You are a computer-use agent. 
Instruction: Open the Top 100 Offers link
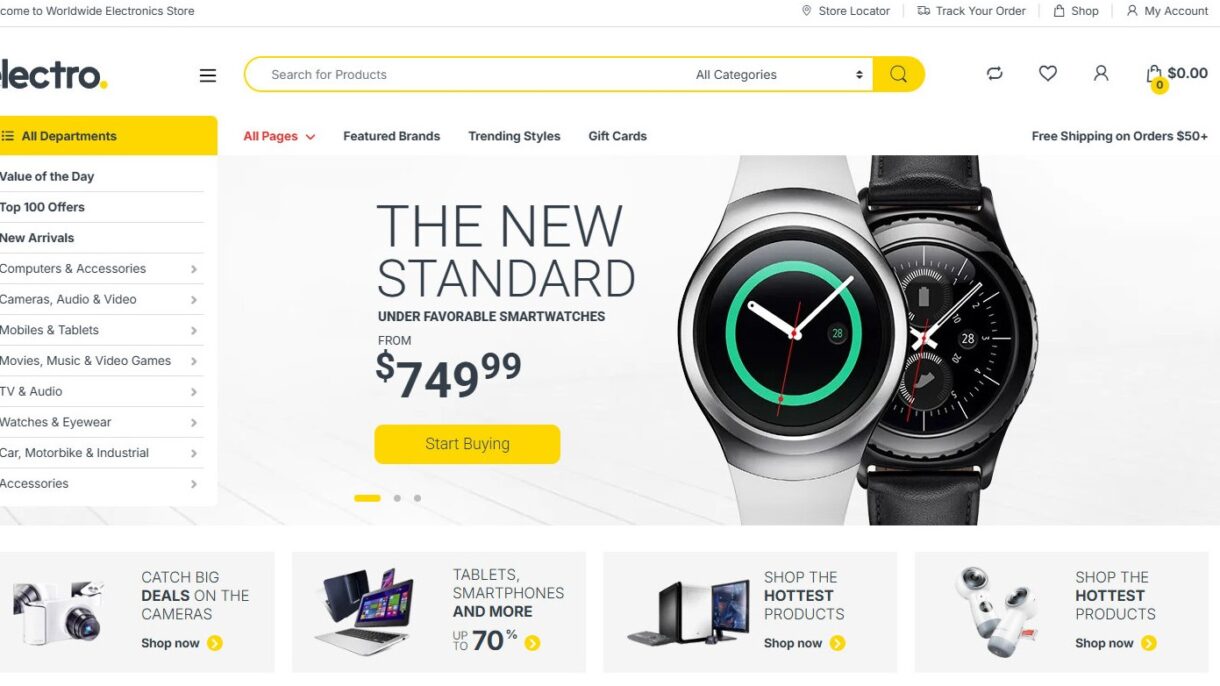42,207
